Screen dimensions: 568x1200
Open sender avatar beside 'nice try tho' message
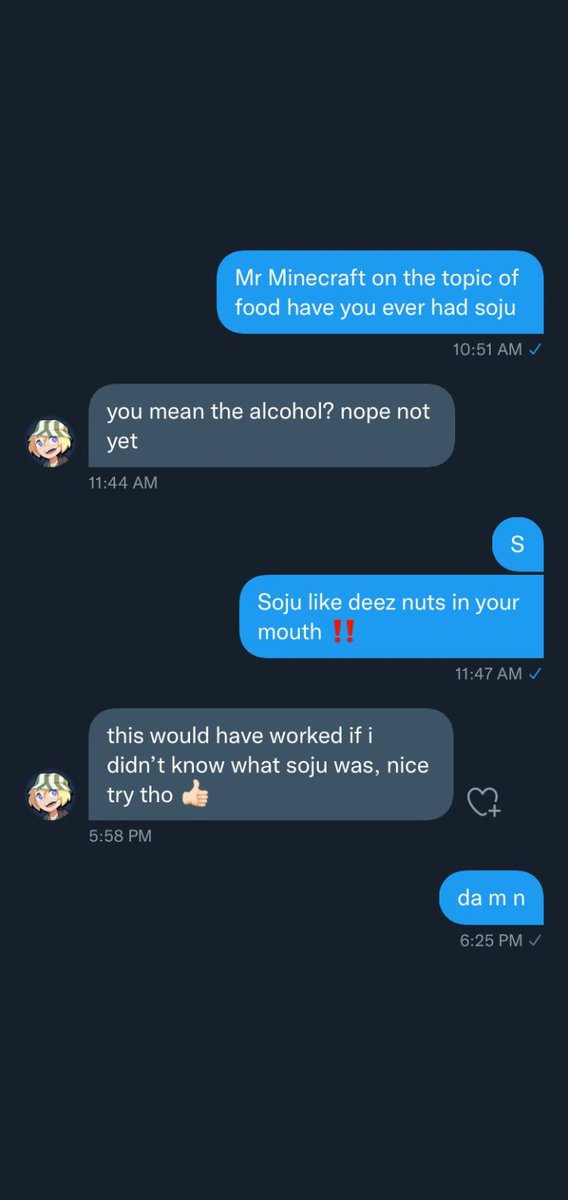point(50,796)
